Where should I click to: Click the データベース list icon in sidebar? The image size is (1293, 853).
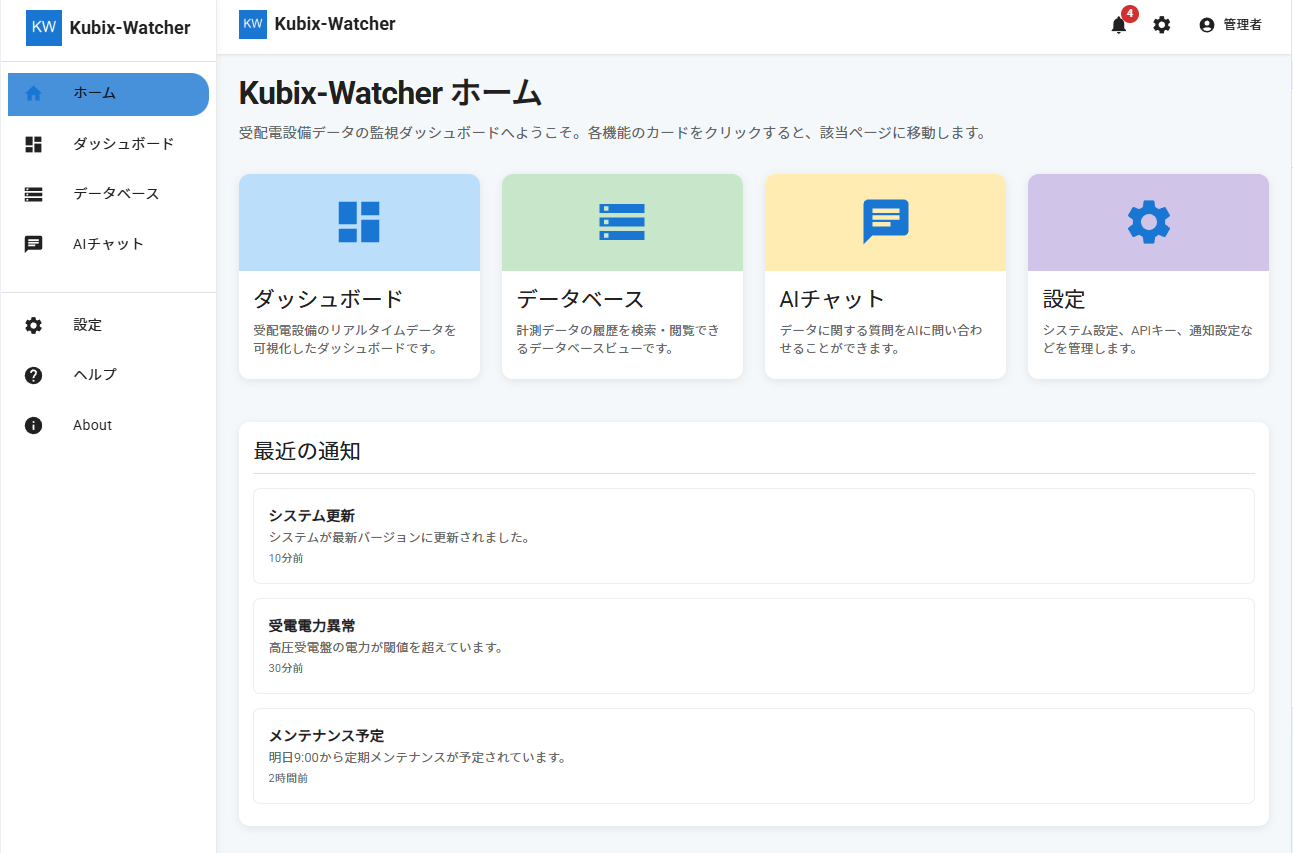33,193
